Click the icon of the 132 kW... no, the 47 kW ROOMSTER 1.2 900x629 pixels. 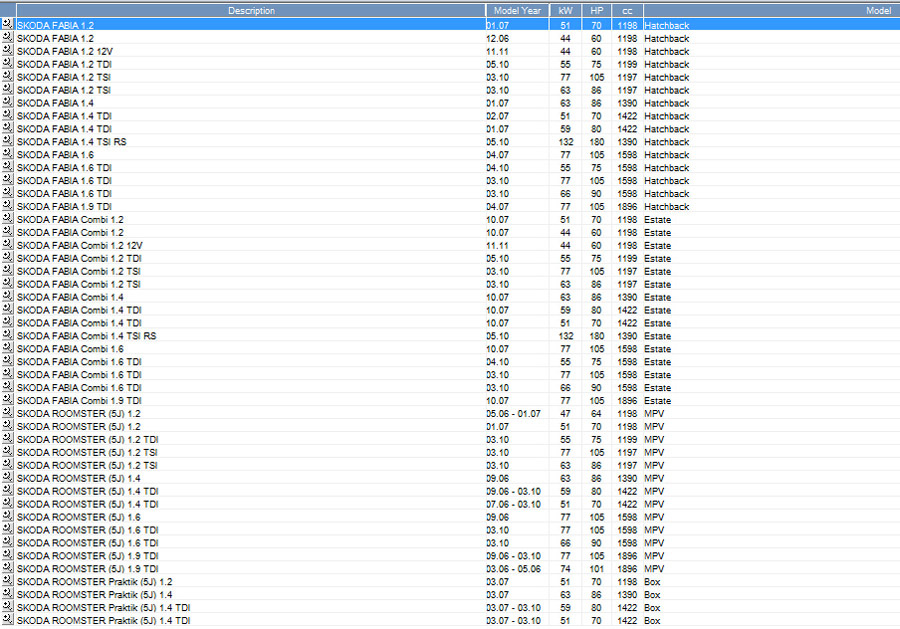point(7,412)
